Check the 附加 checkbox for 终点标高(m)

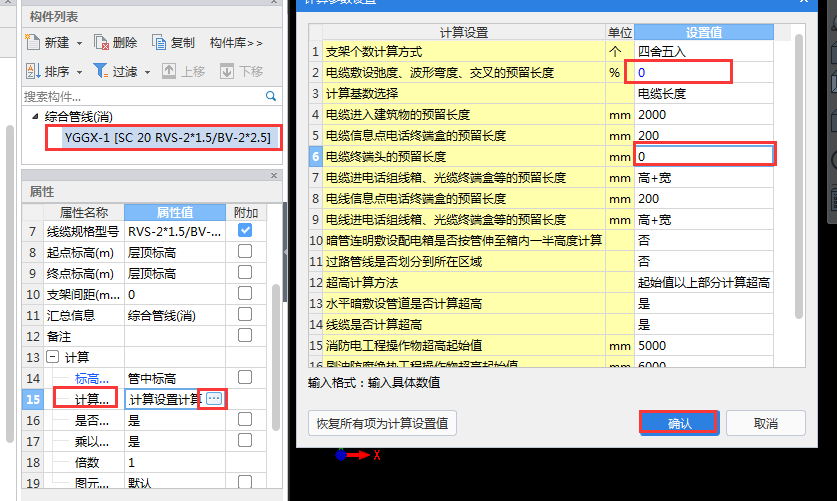click(x=245, y=273)
